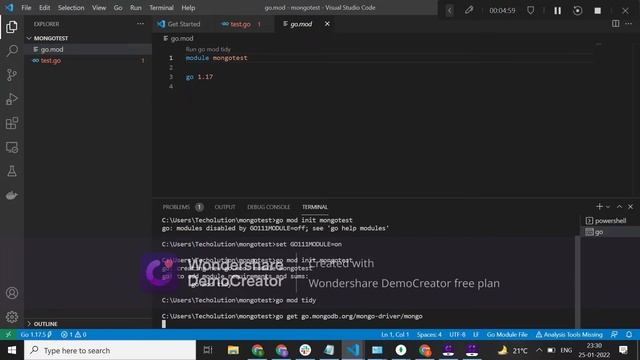Screen dimensions: 640x360
Task: Collapse the recorder toolbar arrow
Action: [449, 11]
